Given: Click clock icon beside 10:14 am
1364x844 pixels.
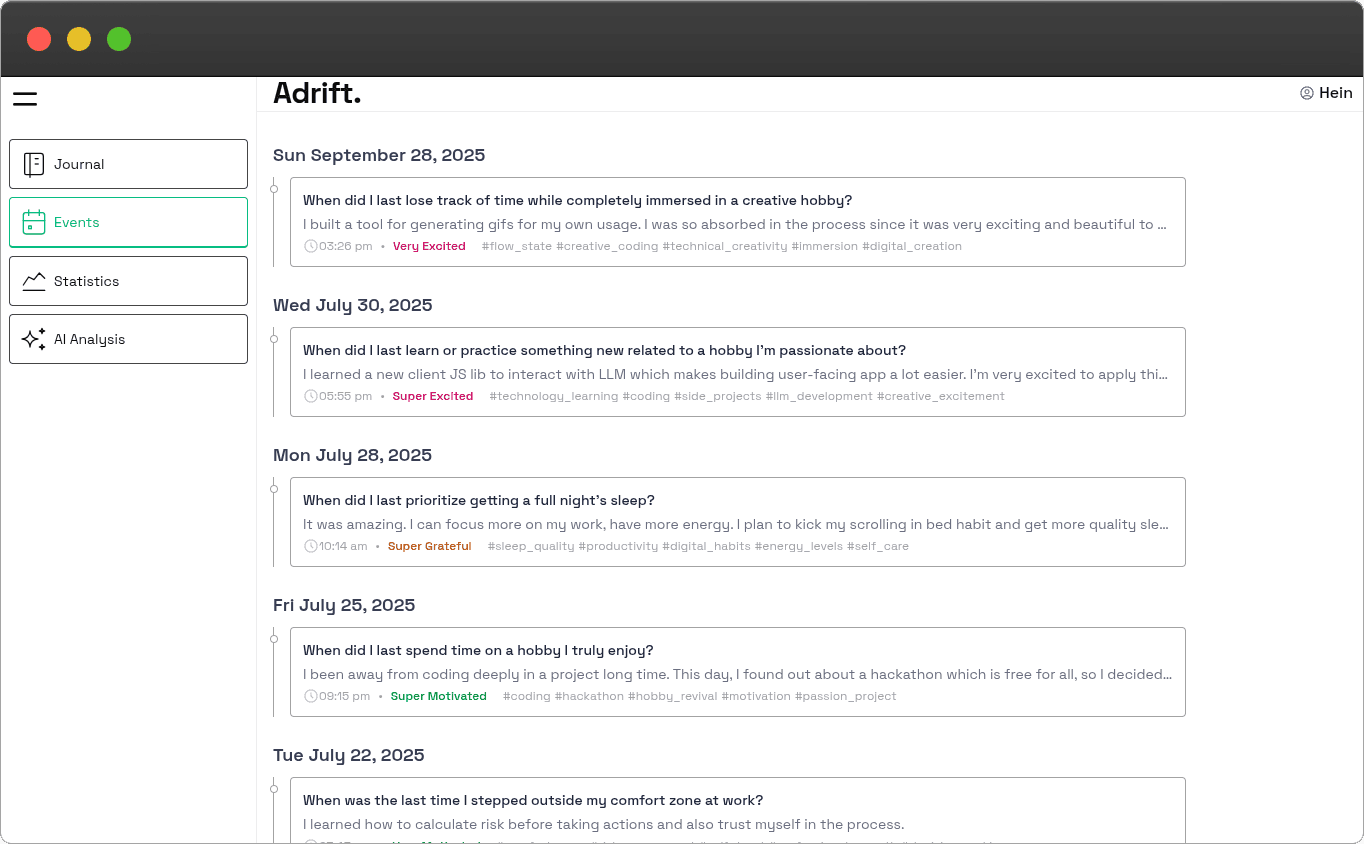Looking at the screenshot, I should (x=311, y=546).
